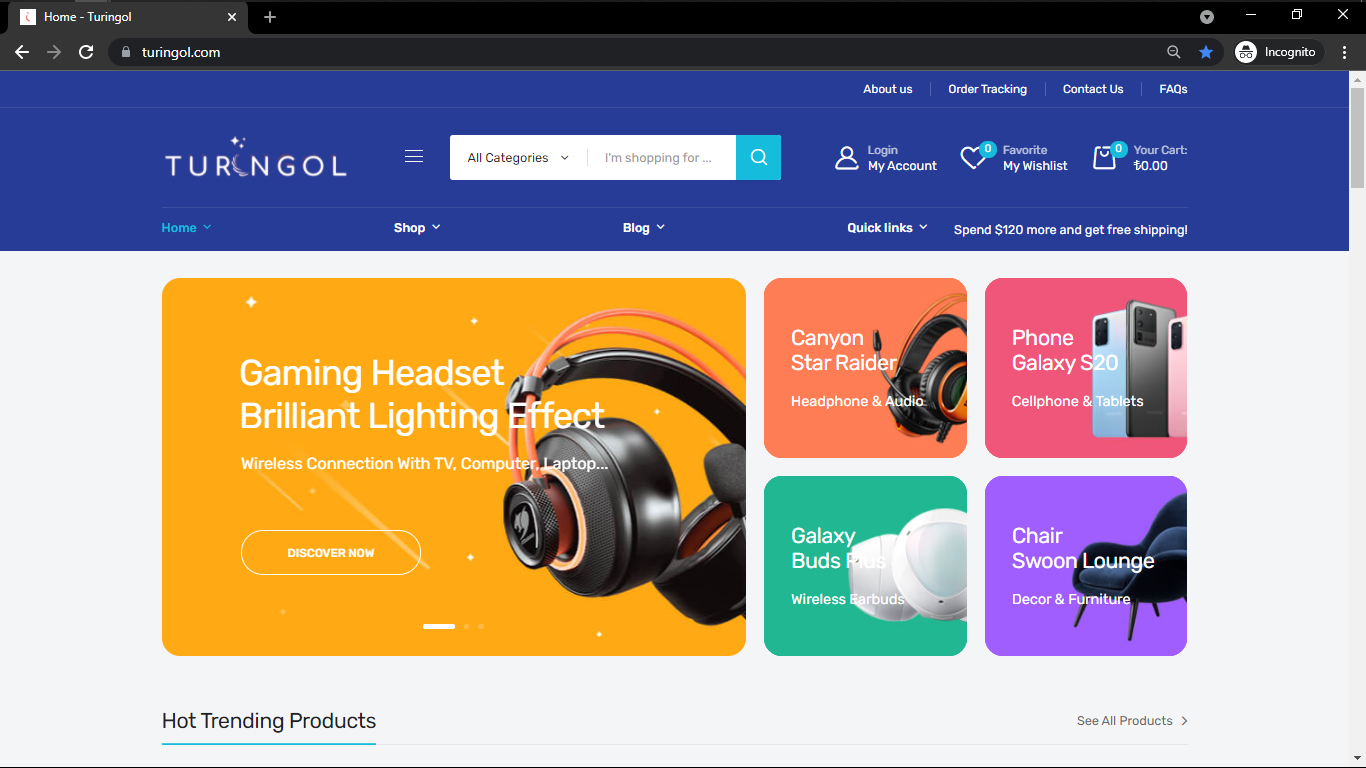Expand the Quick links menu

888,228
